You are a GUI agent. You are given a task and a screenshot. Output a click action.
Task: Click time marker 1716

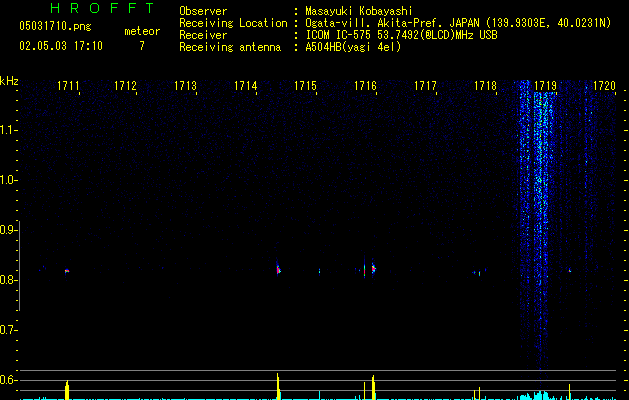click(365, 86)
